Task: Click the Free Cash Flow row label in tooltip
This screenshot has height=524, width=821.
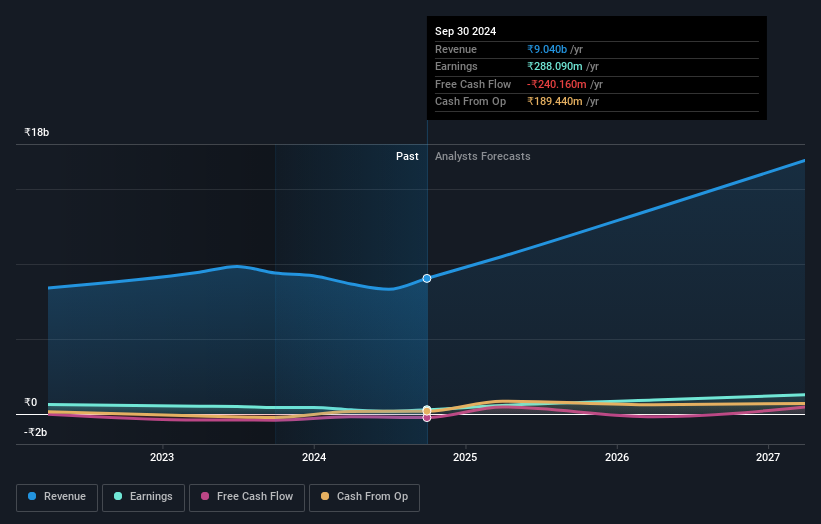Action: coord(473,84)
